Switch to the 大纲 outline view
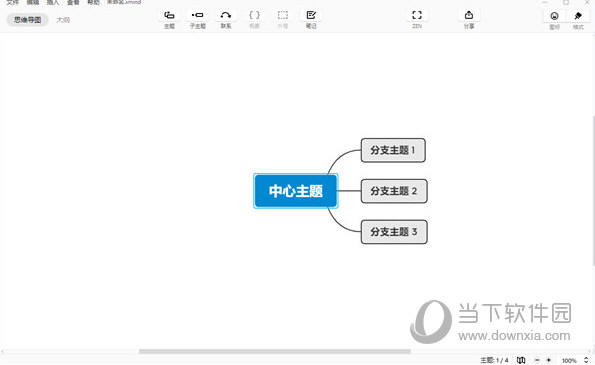This screenshot has height=365, width=595. (63, 20)
